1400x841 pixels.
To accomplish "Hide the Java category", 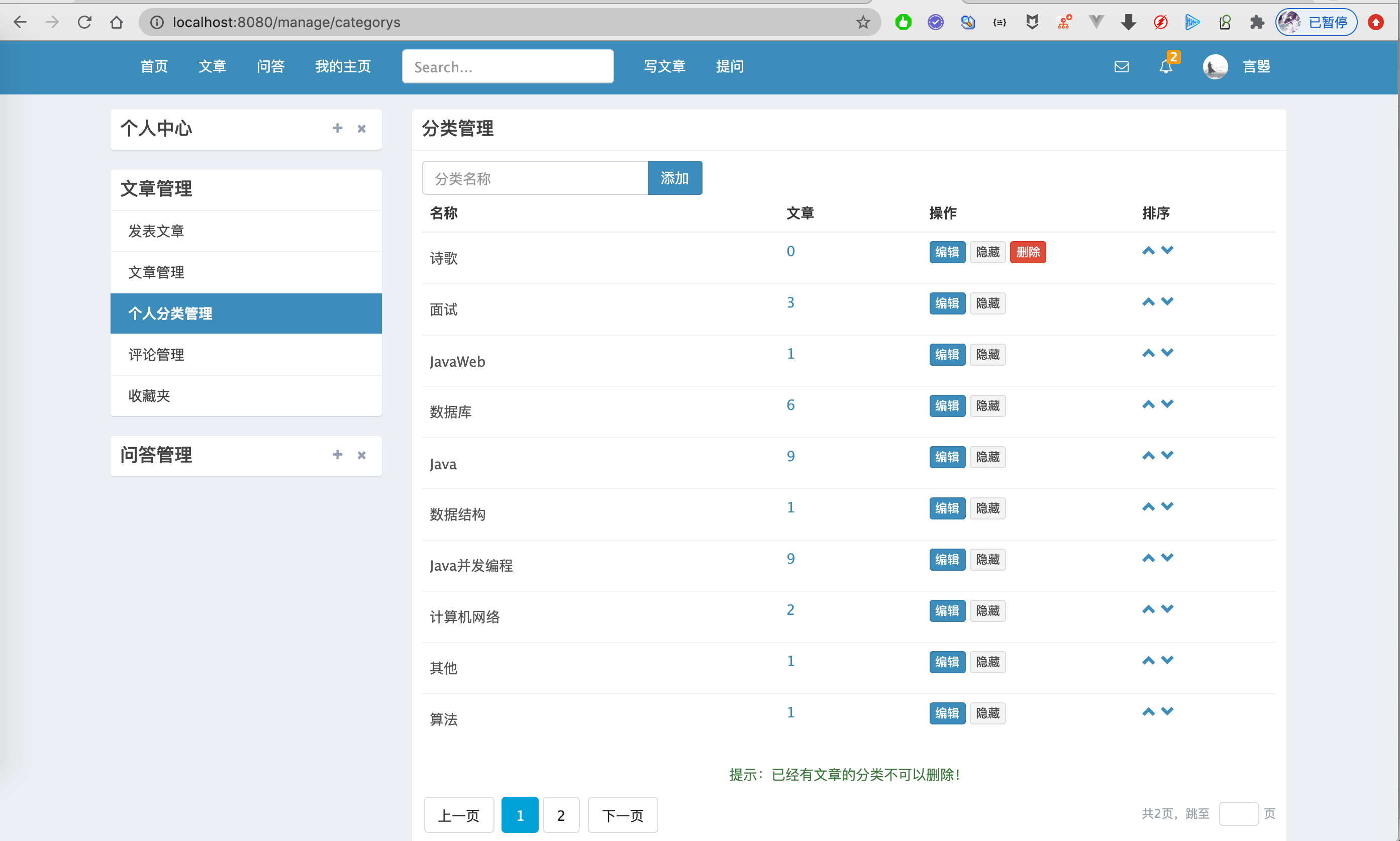I will [987, 457].
